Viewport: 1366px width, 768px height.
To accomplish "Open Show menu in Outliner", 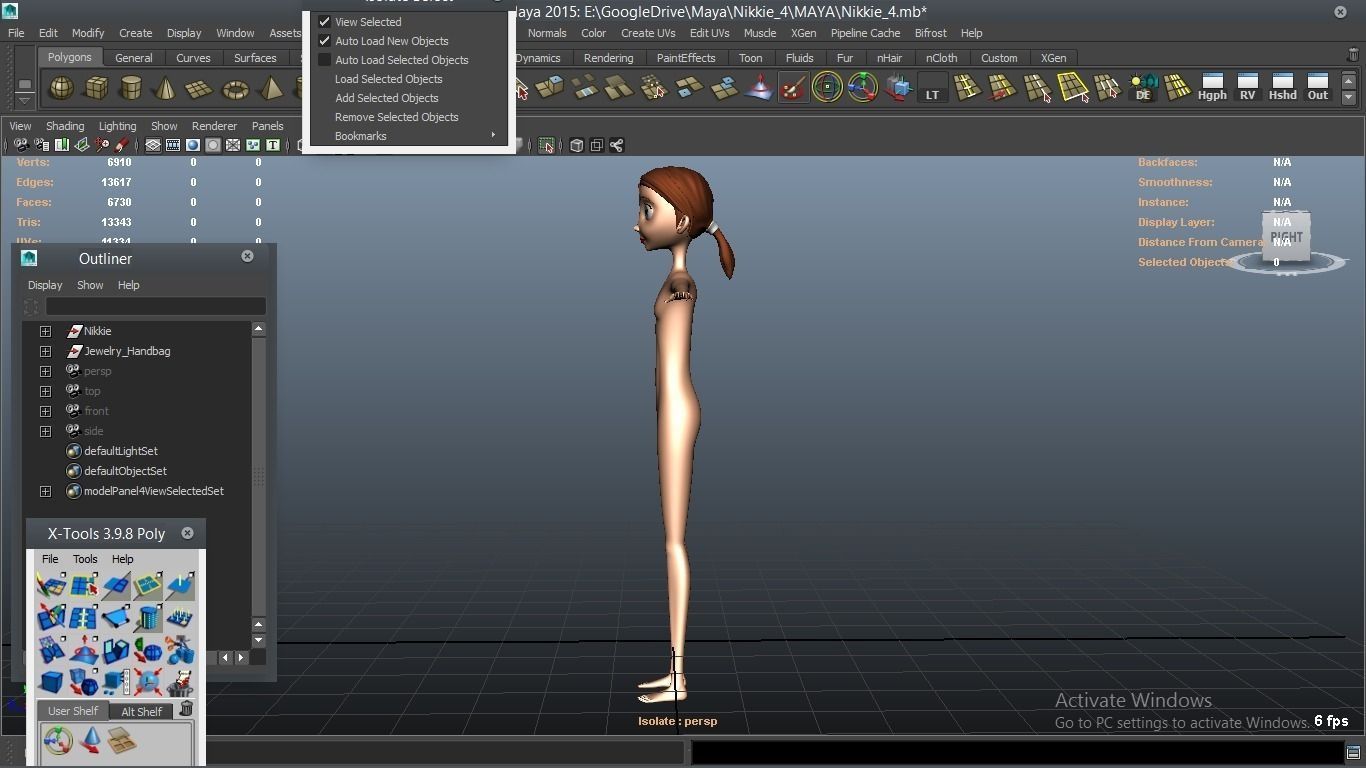I will (x=90, y=285).
